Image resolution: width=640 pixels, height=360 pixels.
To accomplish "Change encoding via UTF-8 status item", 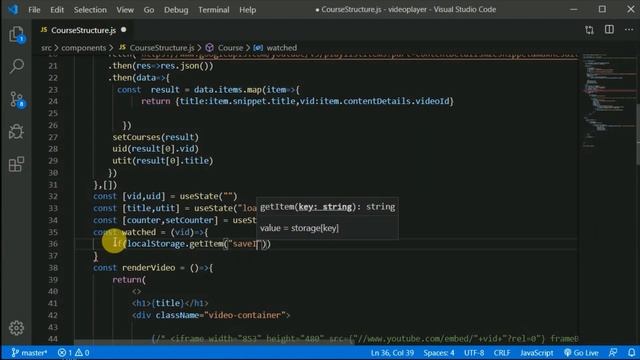I will coord(474,353).
